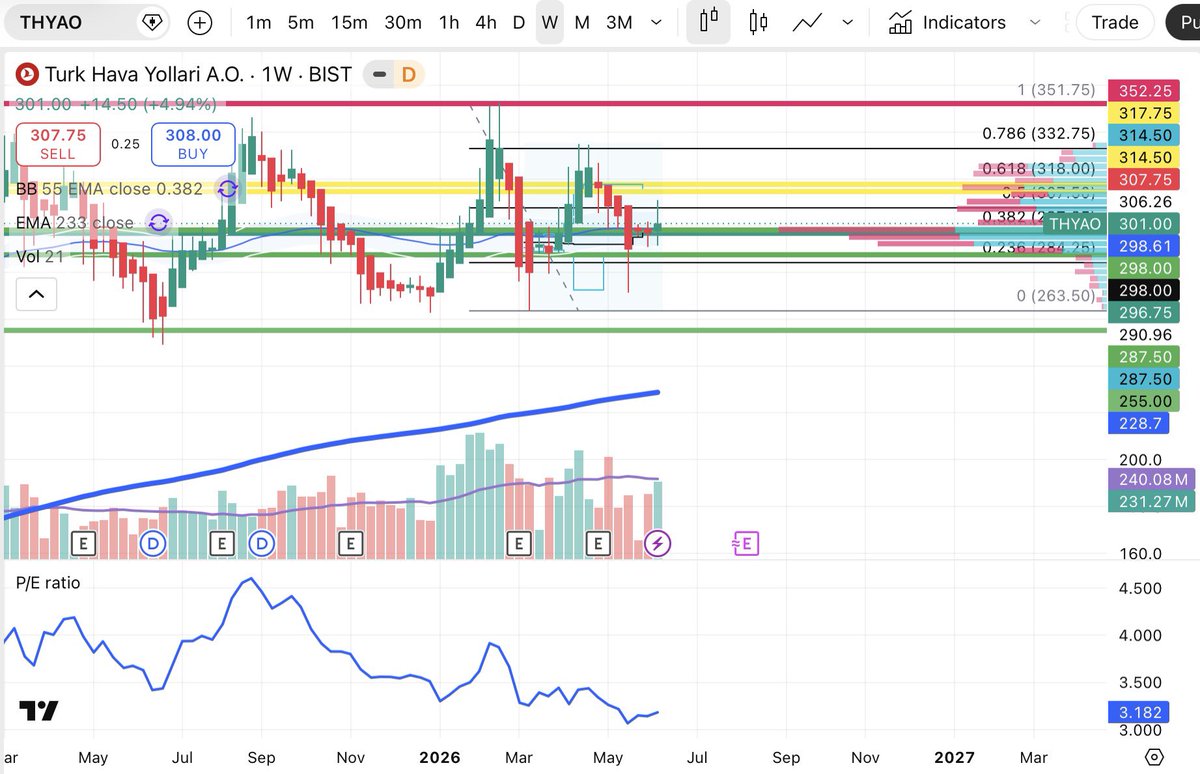Choose the 4h timeframe

tap(486, 22)
